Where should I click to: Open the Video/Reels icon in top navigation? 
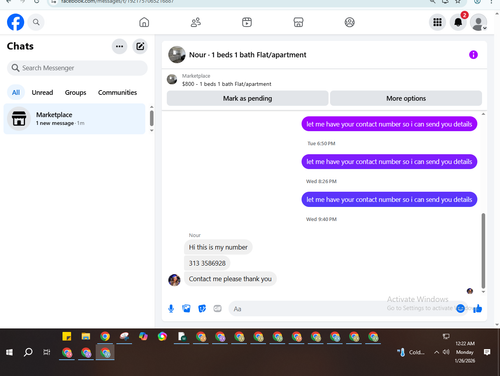click(247, 22)
